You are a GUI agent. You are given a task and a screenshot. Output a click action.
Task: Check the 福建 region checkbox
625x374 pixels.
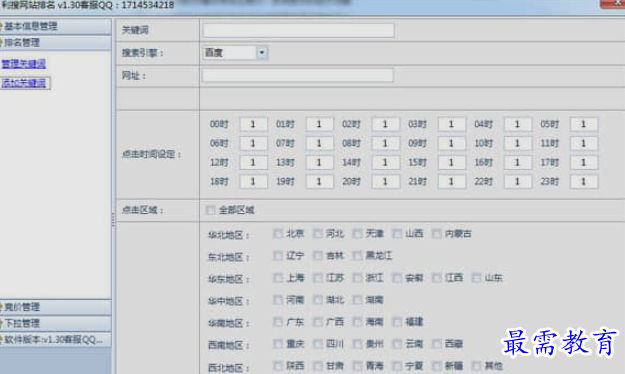pos(397,322)
